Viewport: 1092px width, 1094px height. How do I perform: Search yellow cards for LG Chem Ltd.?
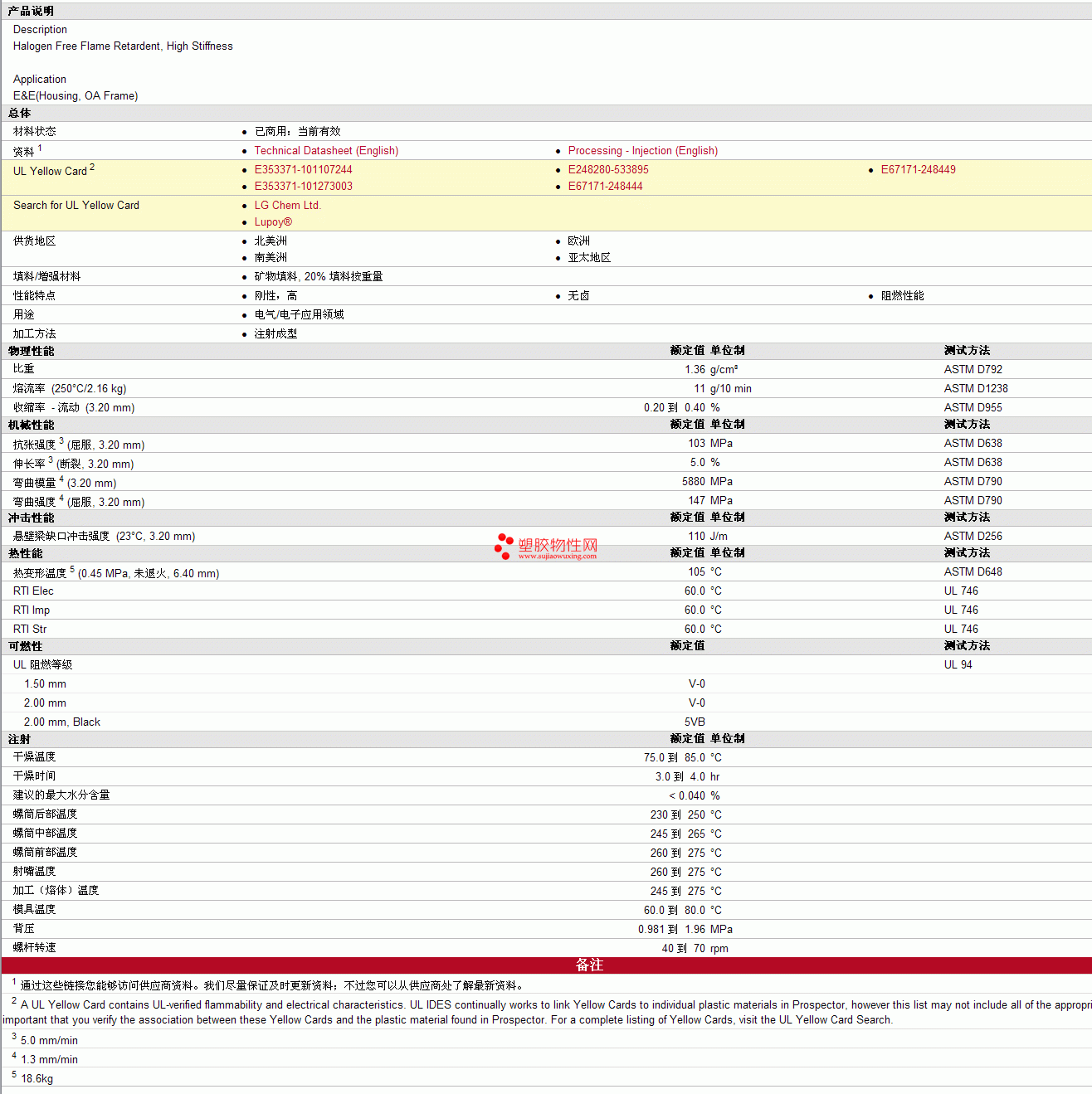(x=287, y=206)
